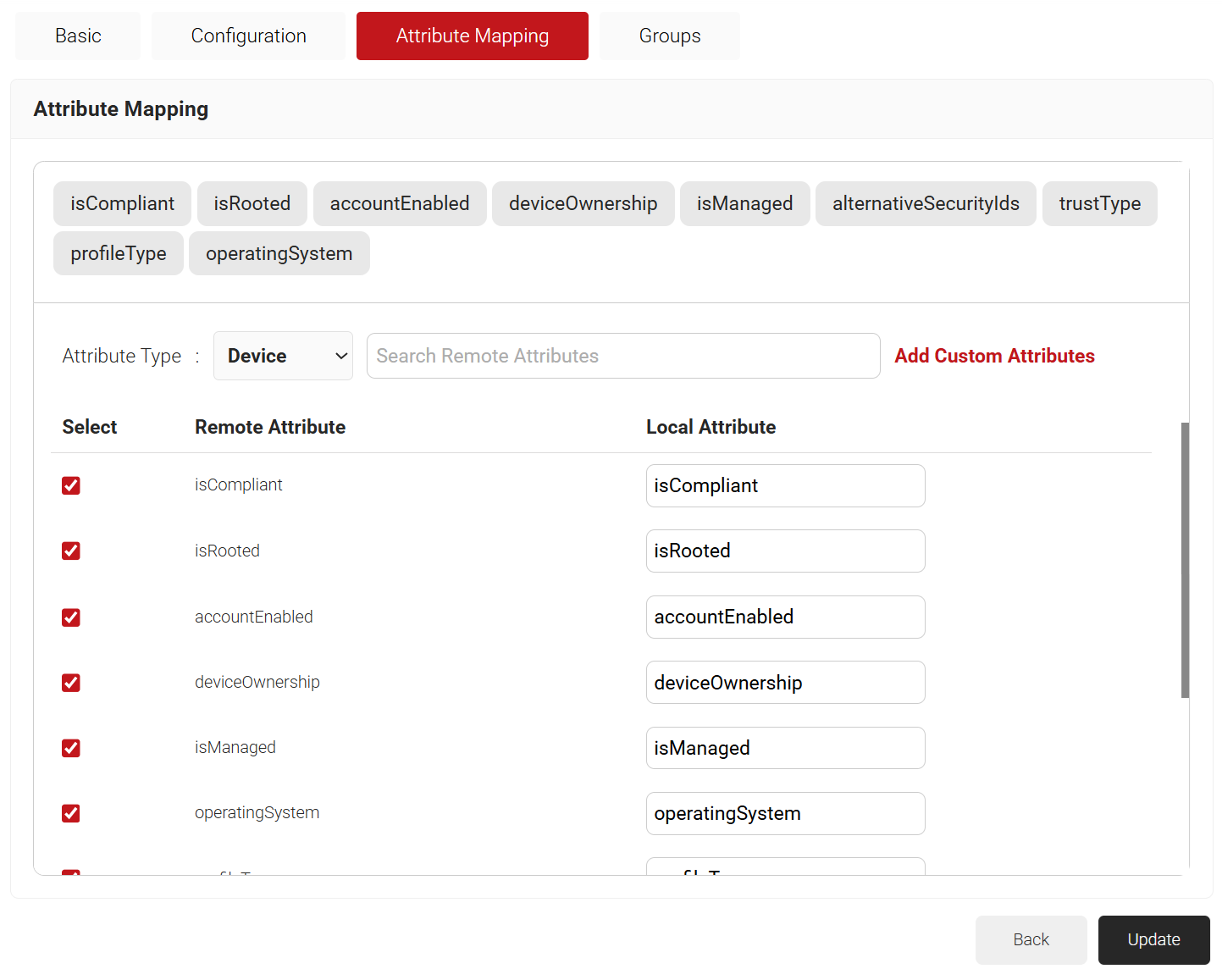Click the Search Remote Attributes field

[622, 356]
